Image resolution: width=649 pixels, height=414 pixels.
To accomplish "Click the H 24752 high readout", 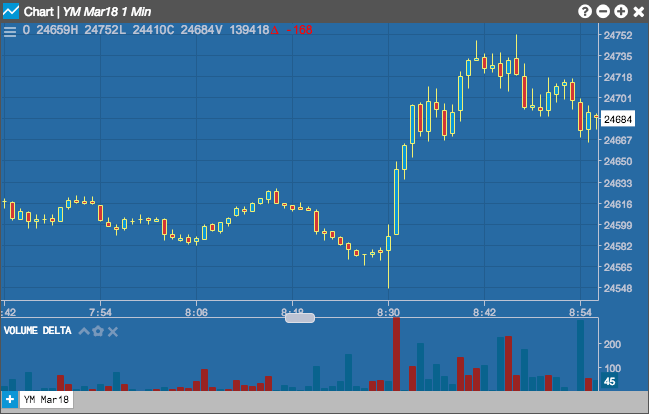I will click(95, 30).
